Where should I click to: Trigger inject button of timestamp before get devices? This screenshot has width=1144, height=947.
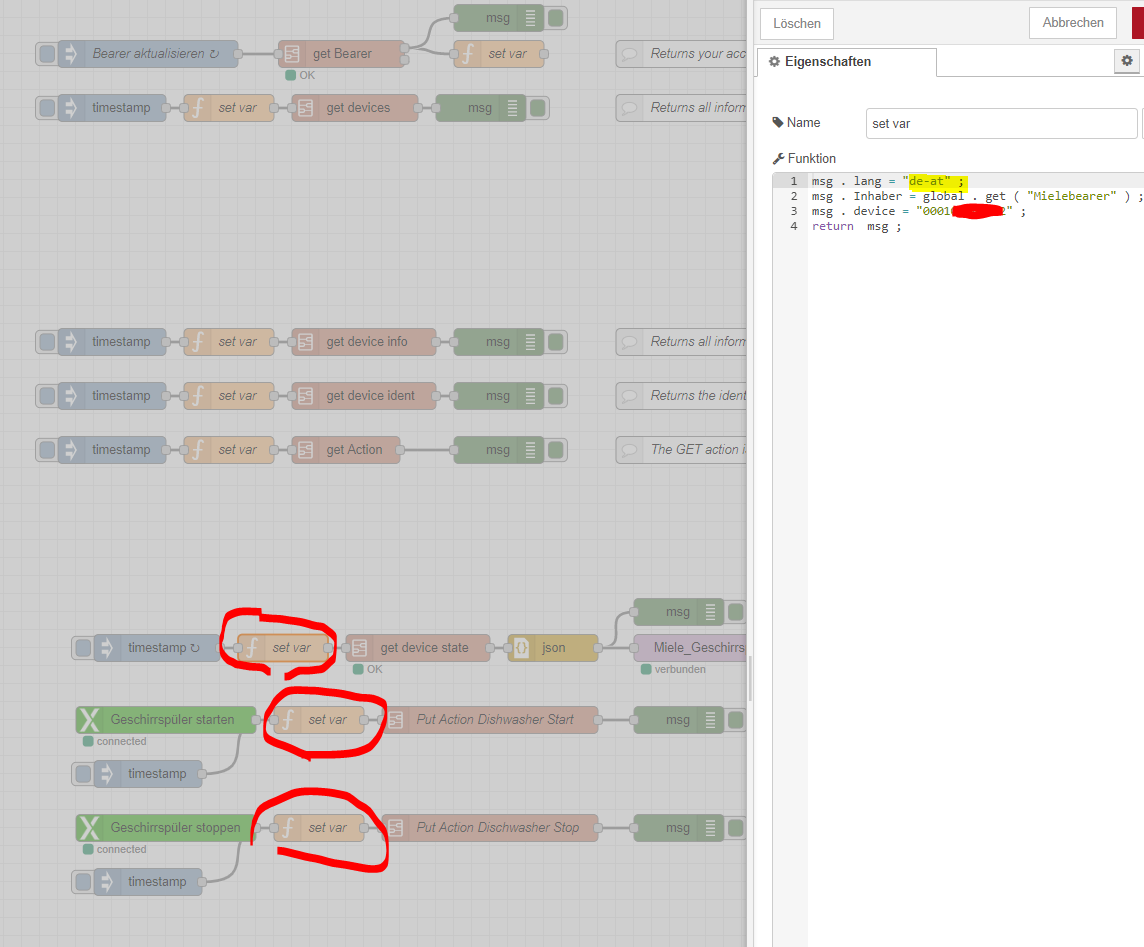(x=47, y=108)
